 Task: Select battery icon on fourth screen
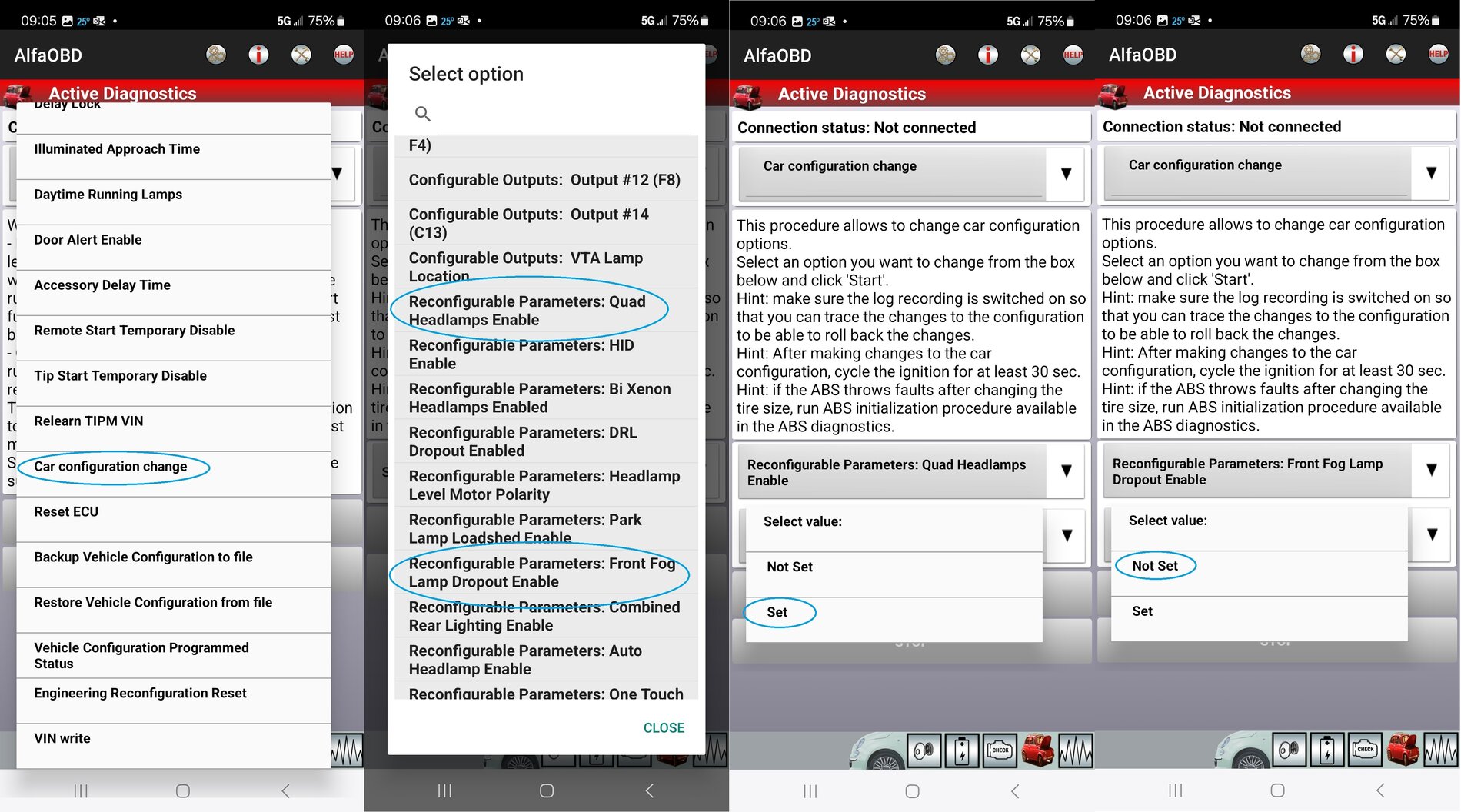pos(1327,750)
